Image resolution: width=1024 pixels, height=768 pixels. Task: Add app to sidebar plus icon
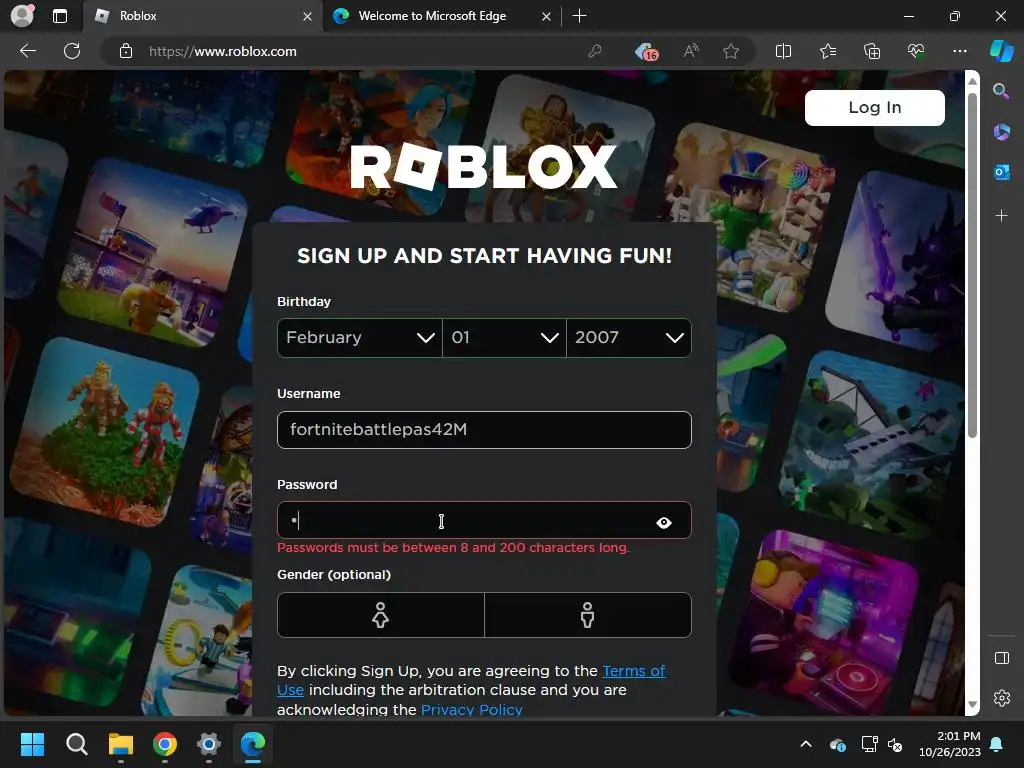pyautogui.click(x=1001, y=216)
